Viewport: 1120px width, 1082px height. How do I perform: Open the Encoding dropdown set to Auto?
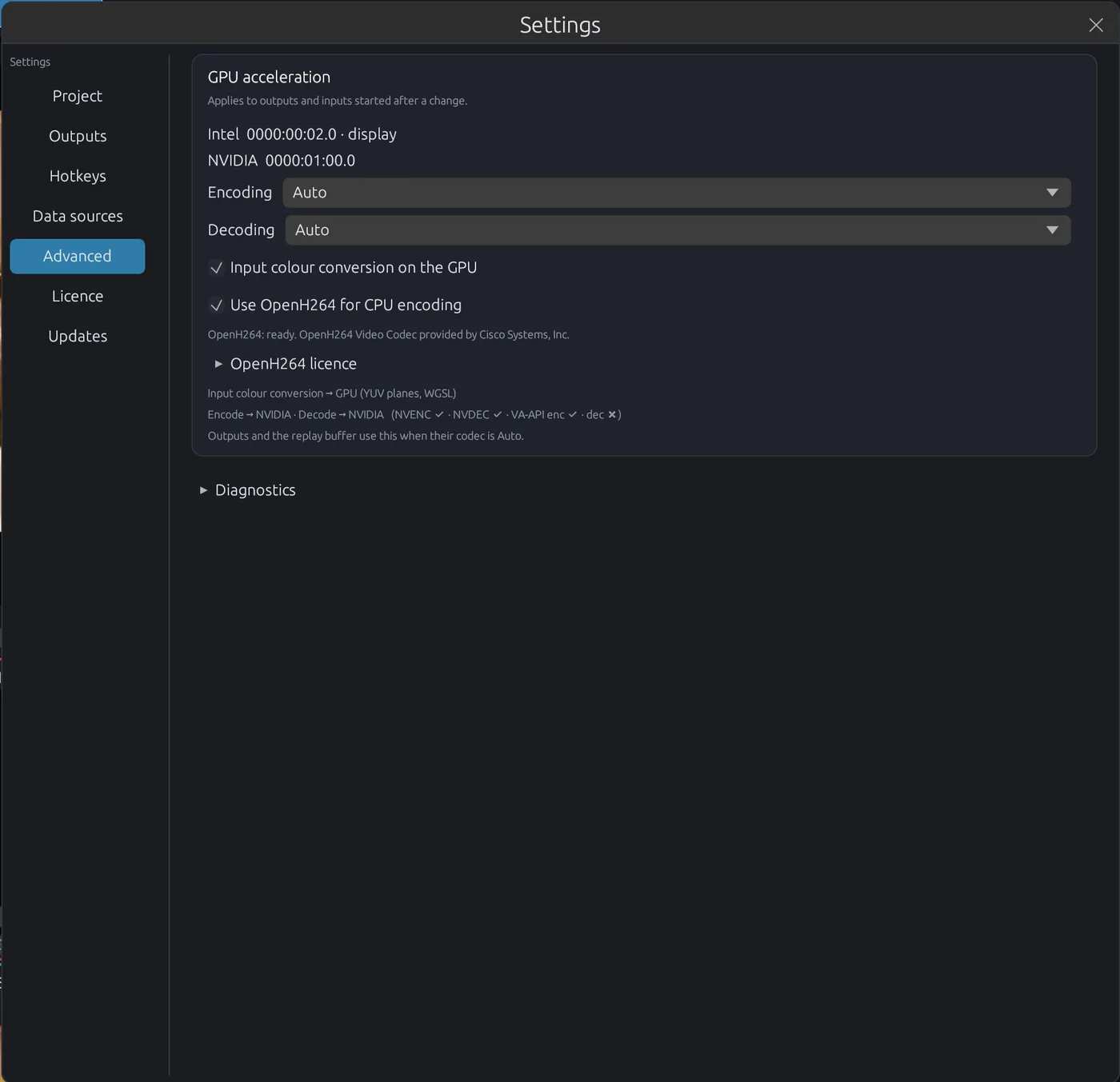point(676,193)
